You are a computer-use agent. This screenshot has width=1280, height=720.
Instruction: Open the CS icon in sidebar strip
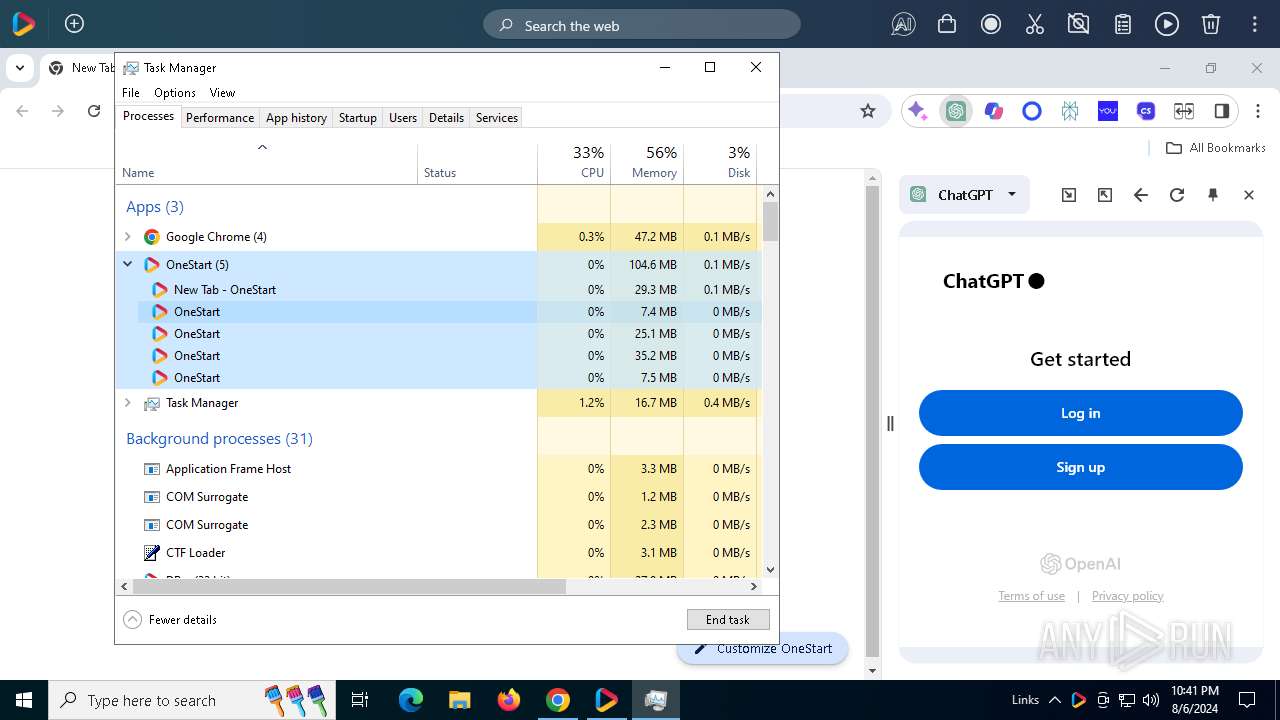click(x=1146, y=111)
